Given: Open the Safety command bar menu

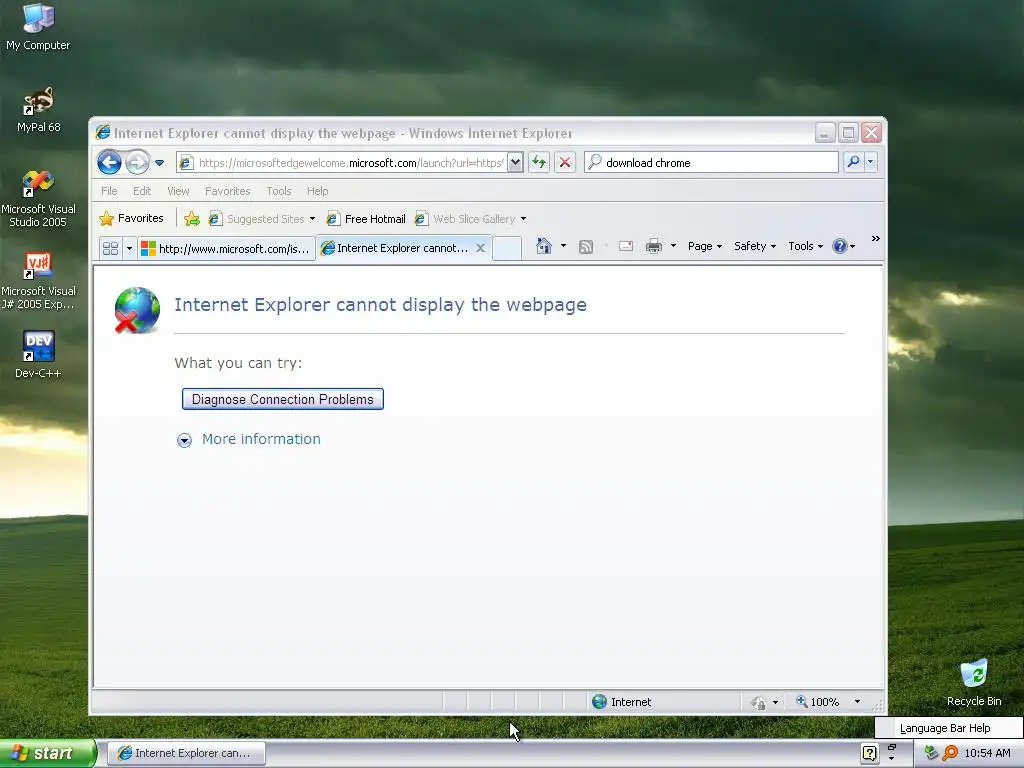Looking at the screenshot, I should tap(755, 246).
